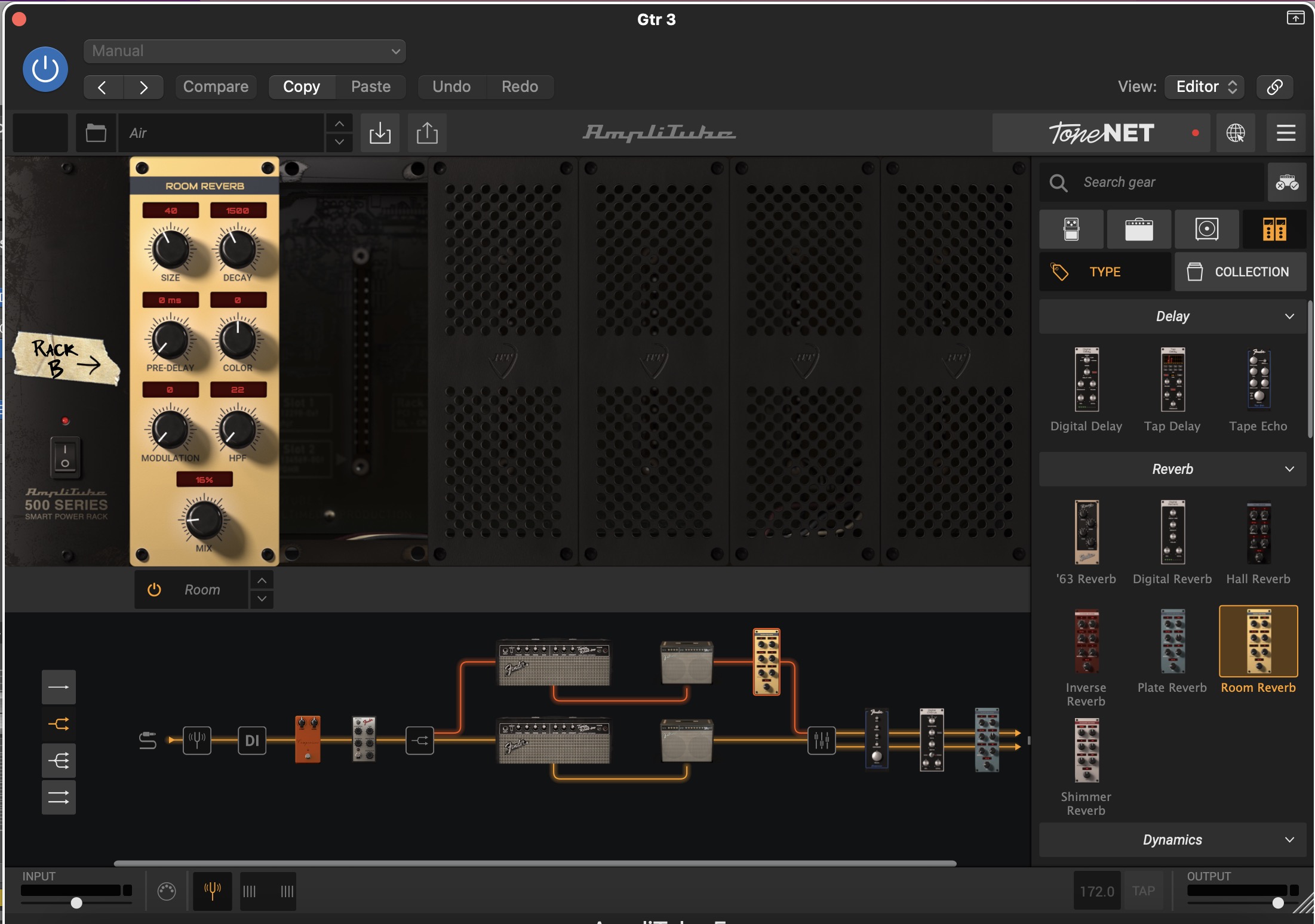
Task: Click the tuner block in signal chain
Action: [197, 740]
